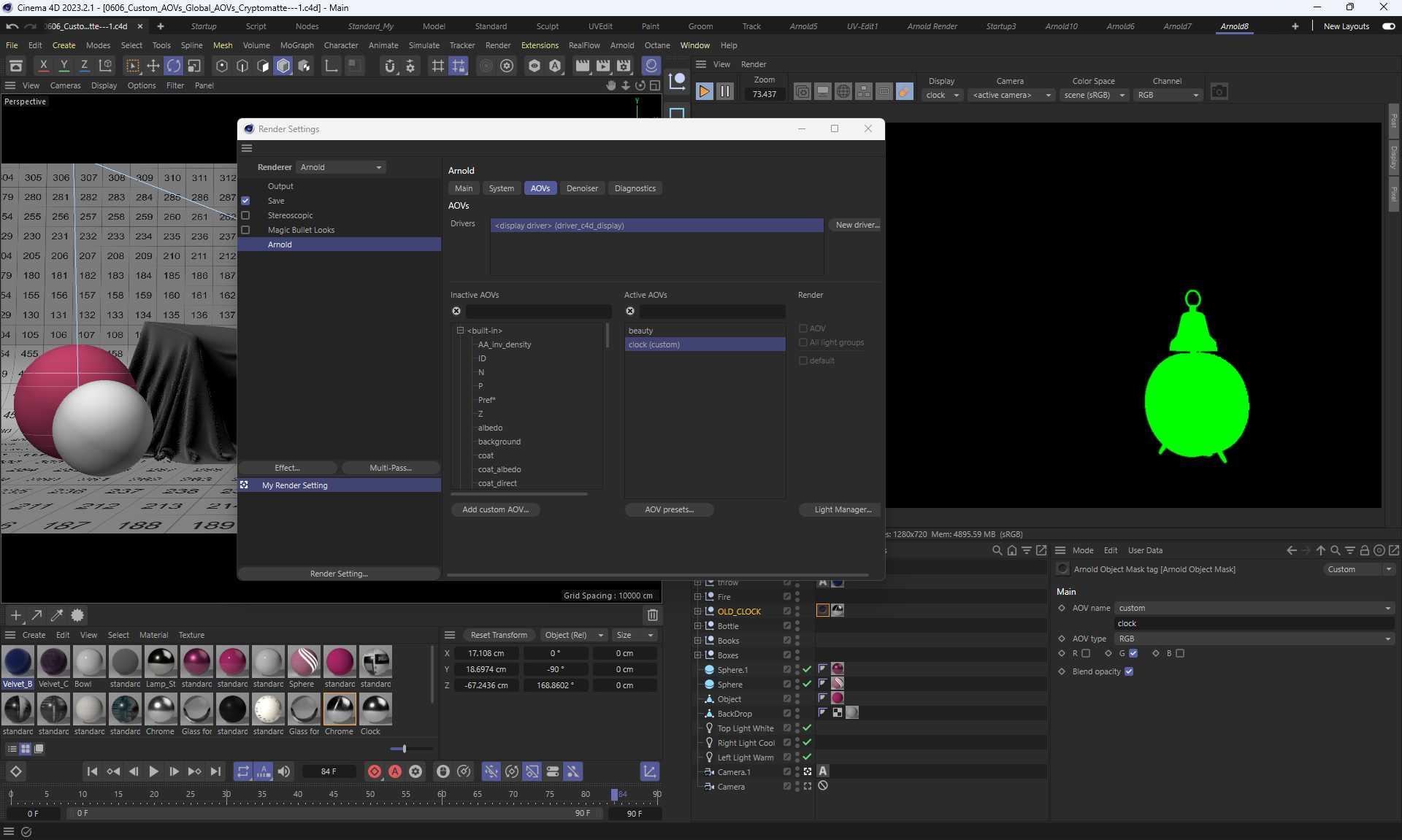Image resolution: width=1402 pixels, height=840 pixels.
Task: Collapse the built-in AOVs tree
Action: (461, 331)
